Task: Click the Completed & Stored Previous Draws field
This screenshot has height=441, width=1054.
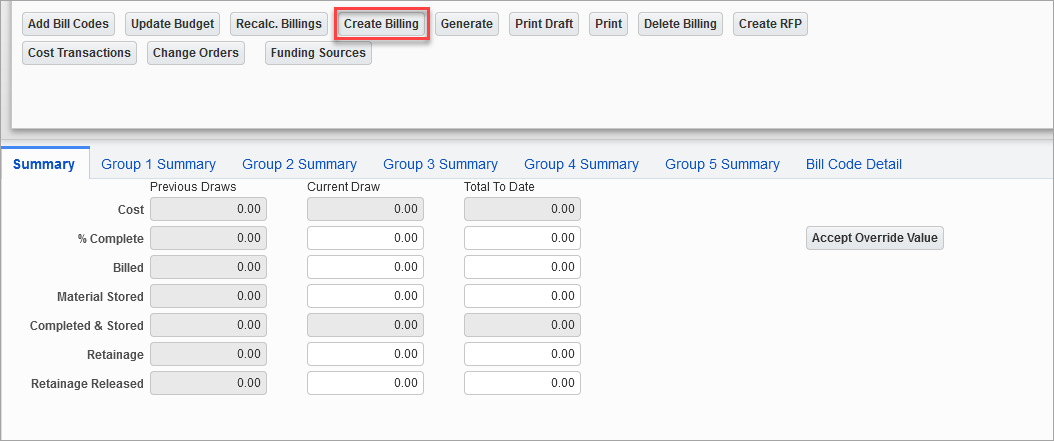Action: (x=208, y=325)
